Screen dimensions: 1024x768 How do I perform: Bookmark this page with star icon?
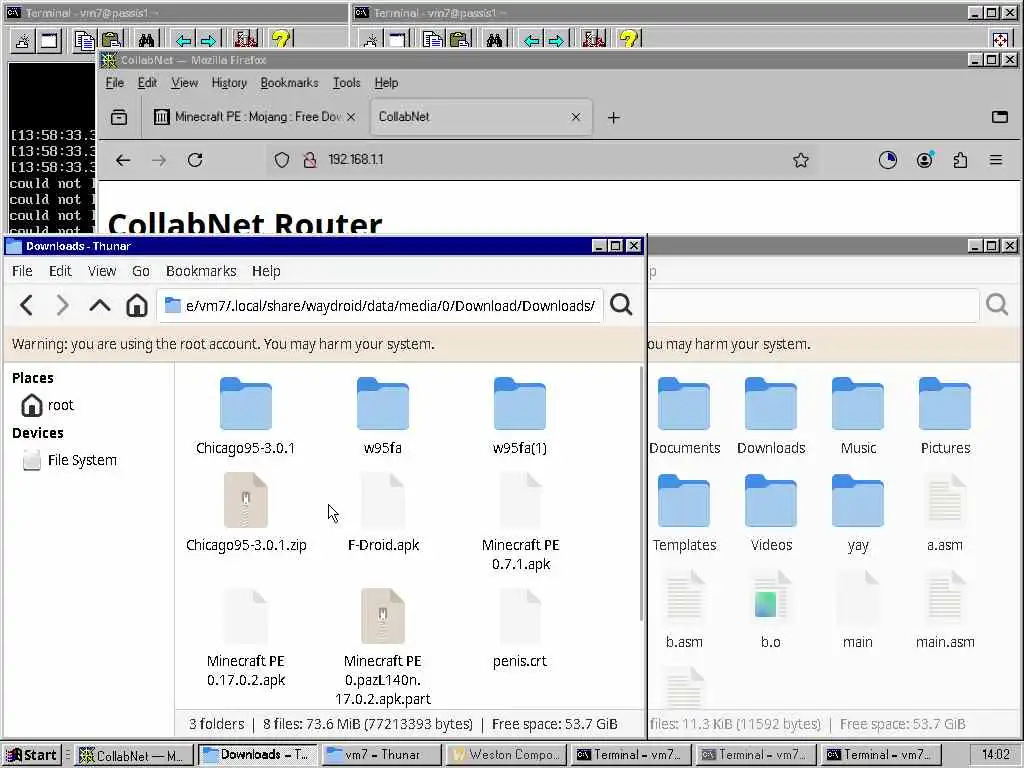click(x=801, y=160)
